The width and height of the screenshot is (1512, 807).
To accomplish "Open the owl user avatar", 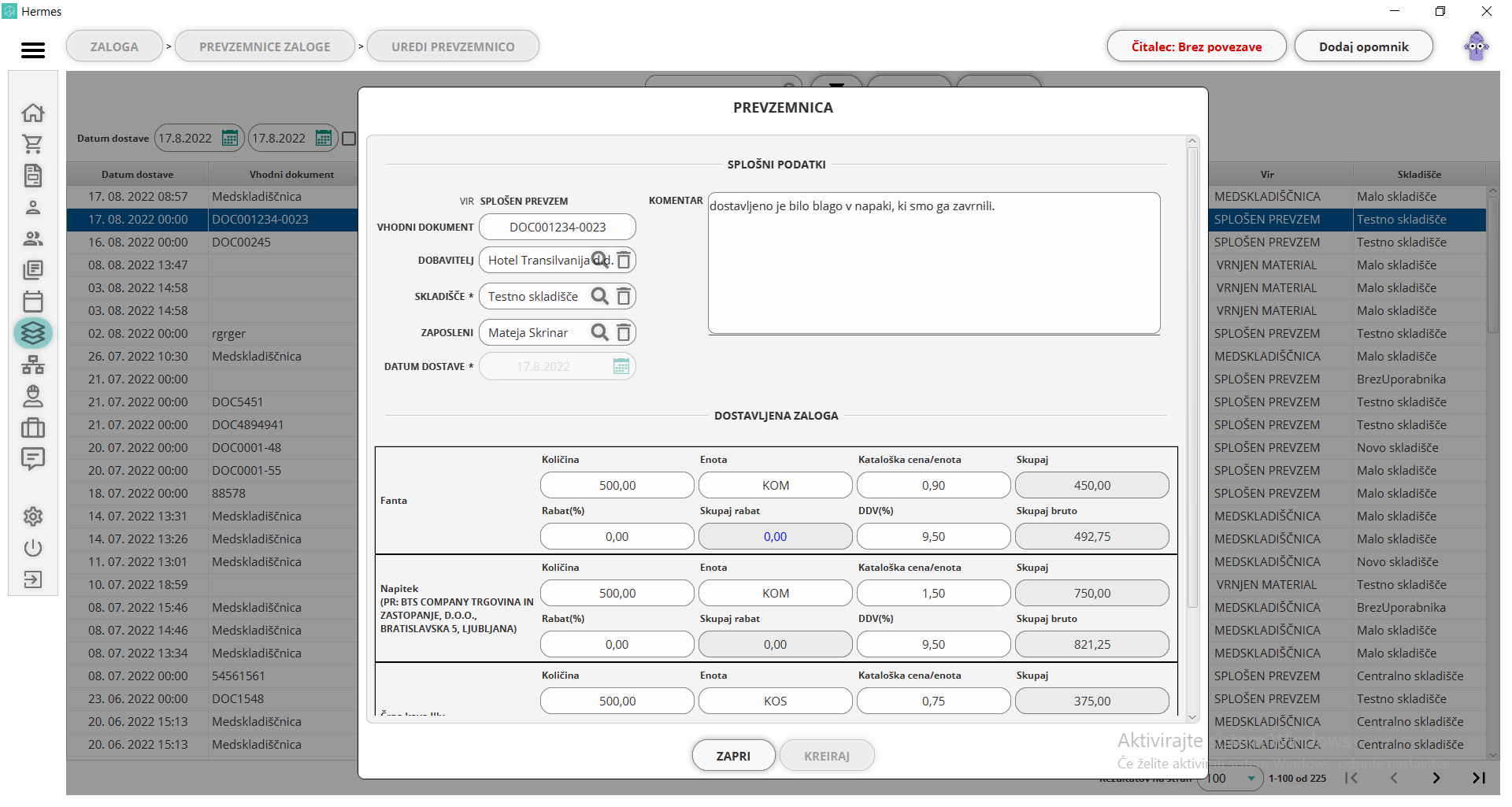I will (1476, 46).
